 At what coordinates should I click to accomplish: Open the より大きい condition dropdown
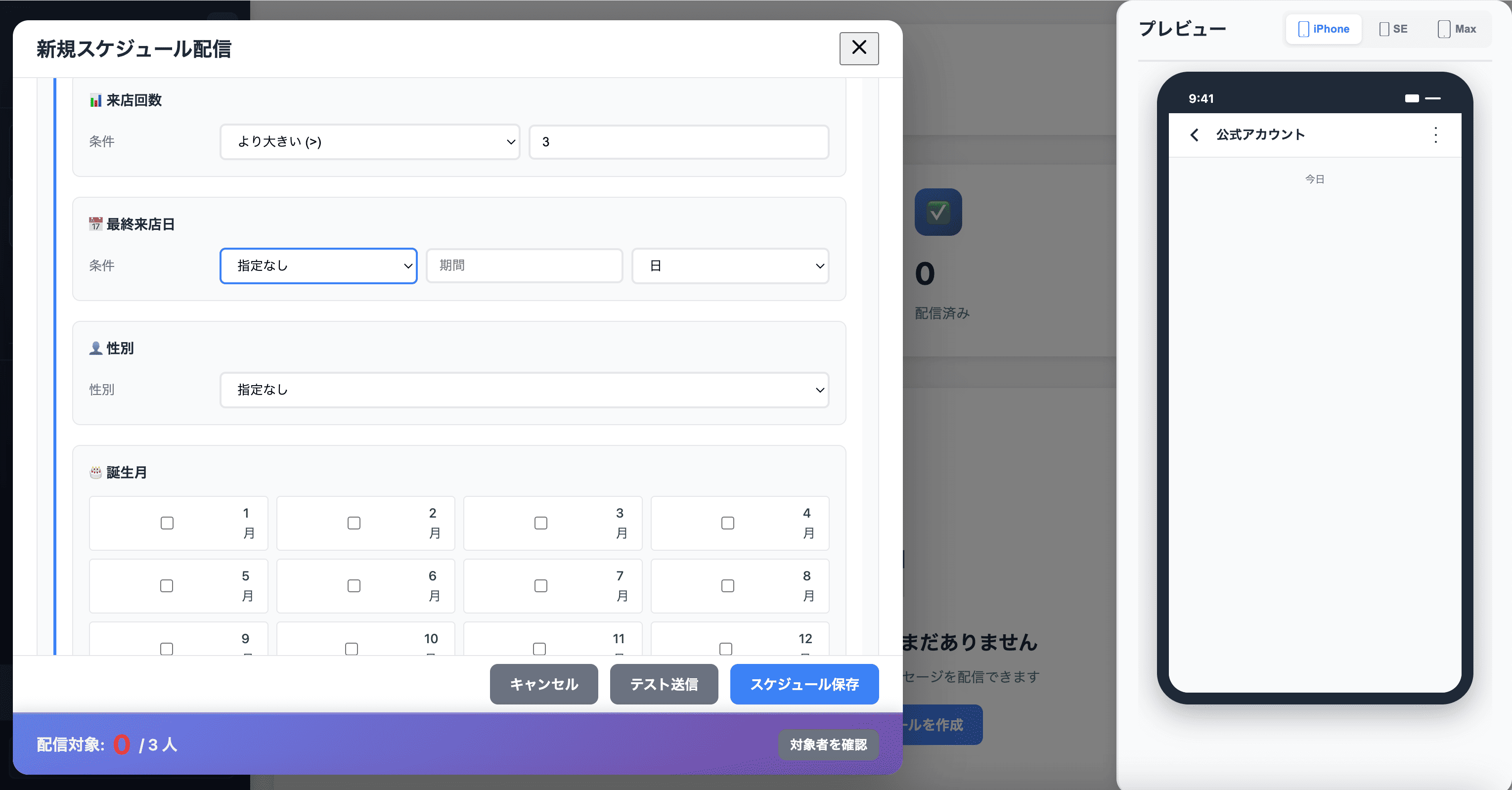(x=369, y=141)
